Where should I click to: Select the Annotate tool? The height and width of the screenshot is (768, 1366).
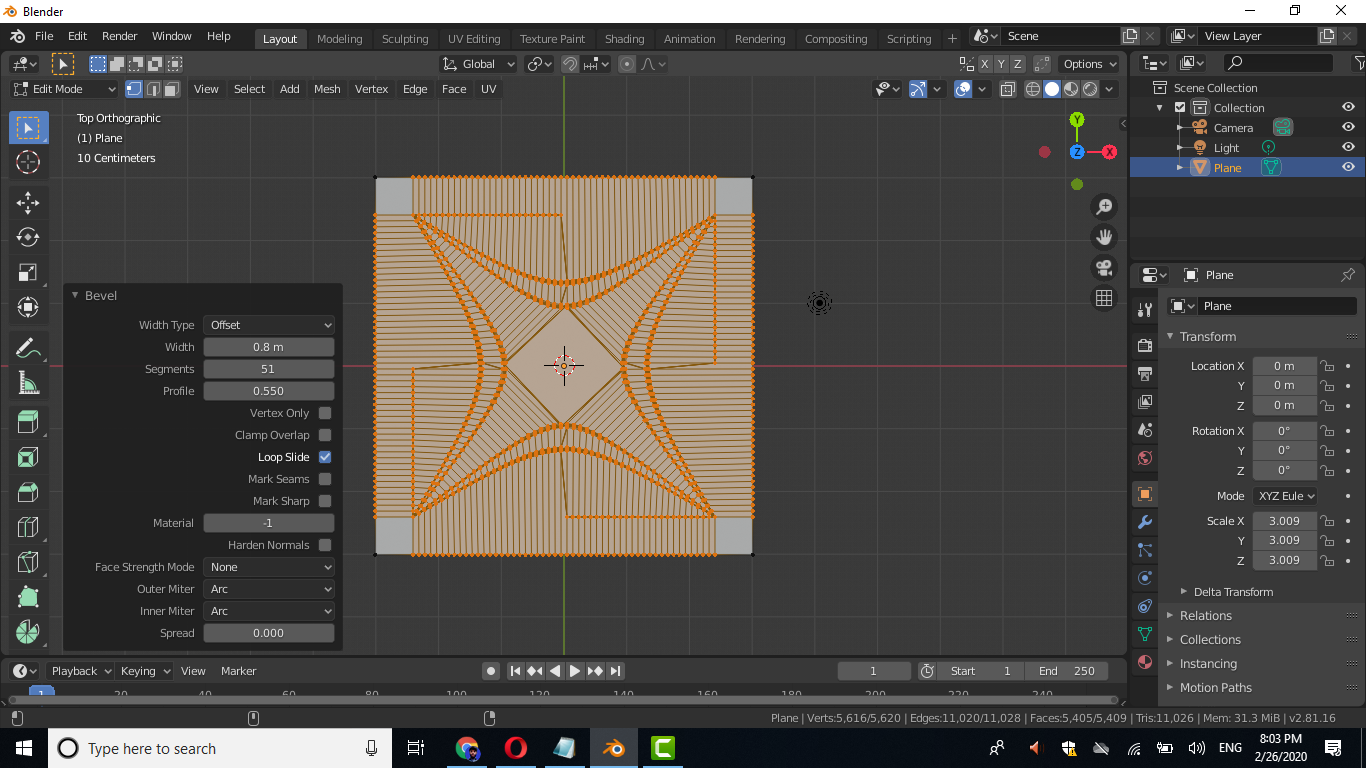[x=28, y=347]
